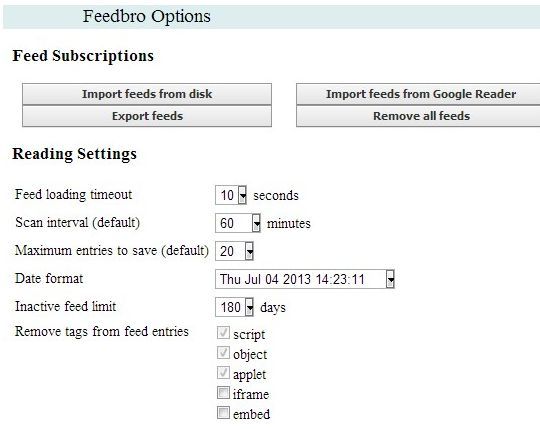Open the Inactive feed limit days dropdown
The image size is (540, 429).
coord(234,307)
